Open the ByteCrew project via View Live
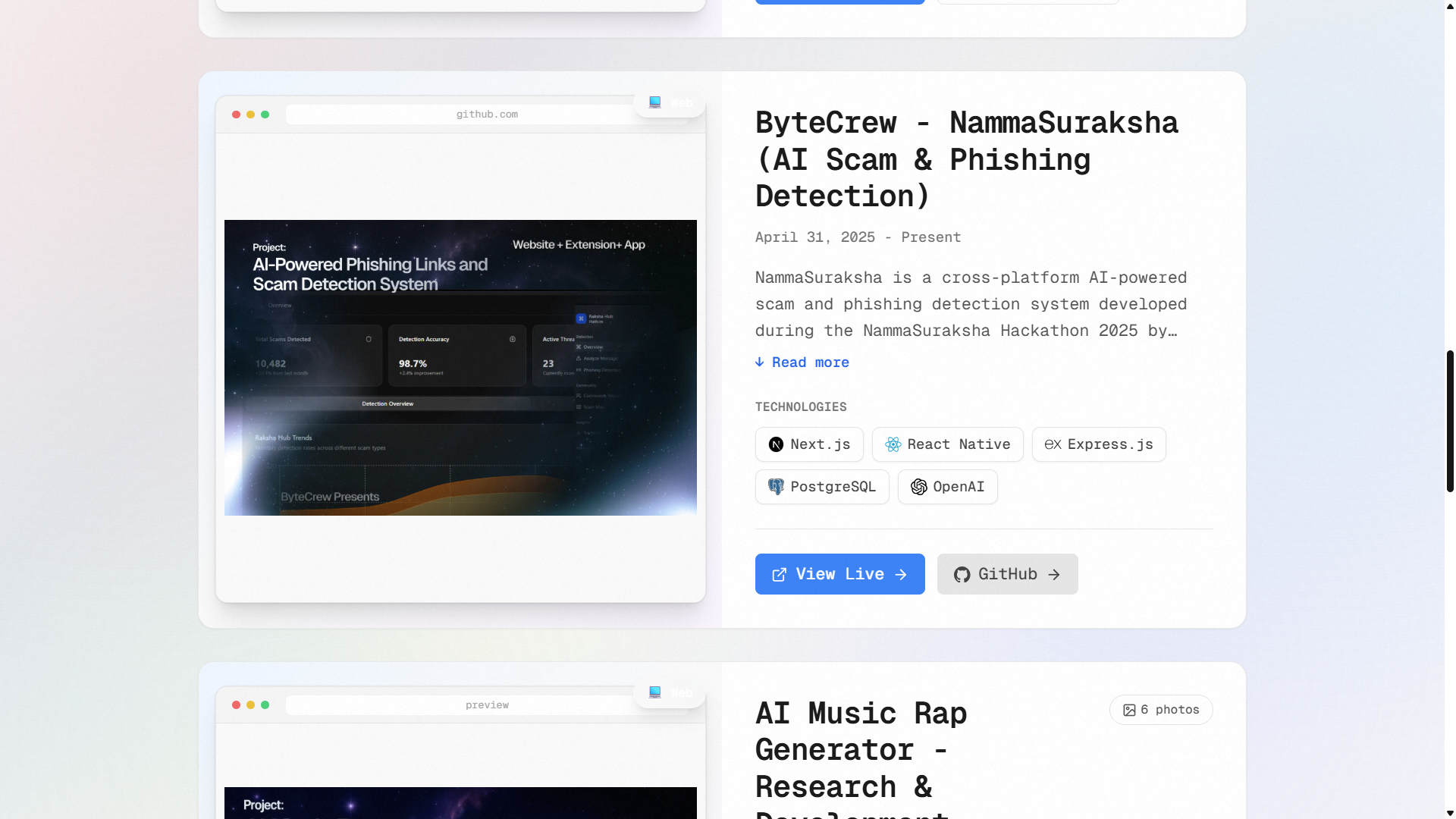 coord(839,574)
